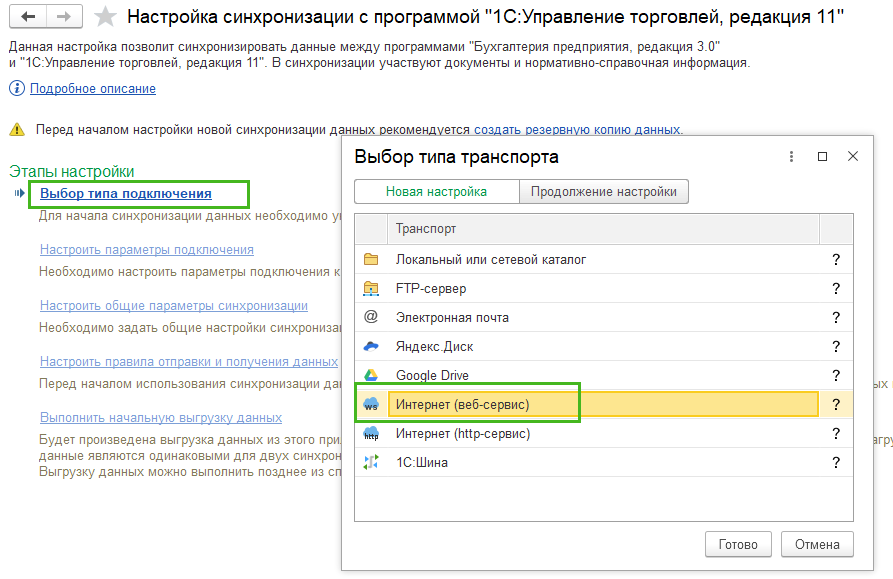Click the @ icon for Электронная почта
The image size is (893, 579).
tap(371, 317)
